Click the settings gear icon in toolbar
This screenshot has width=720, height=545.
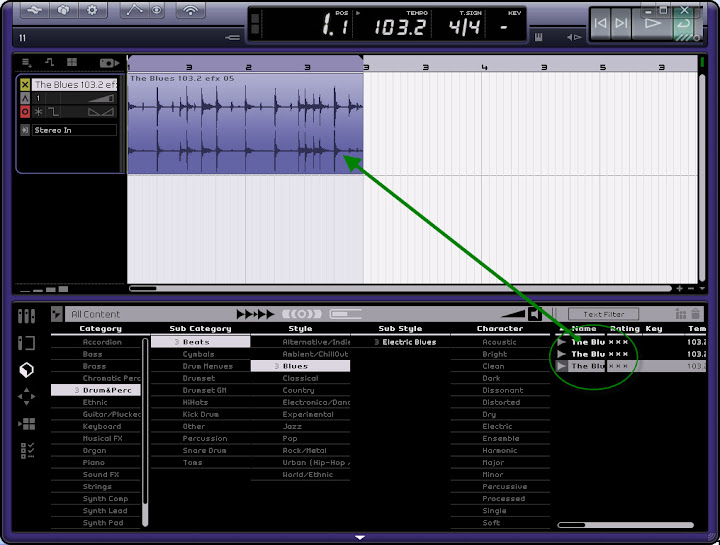point(92,11)
